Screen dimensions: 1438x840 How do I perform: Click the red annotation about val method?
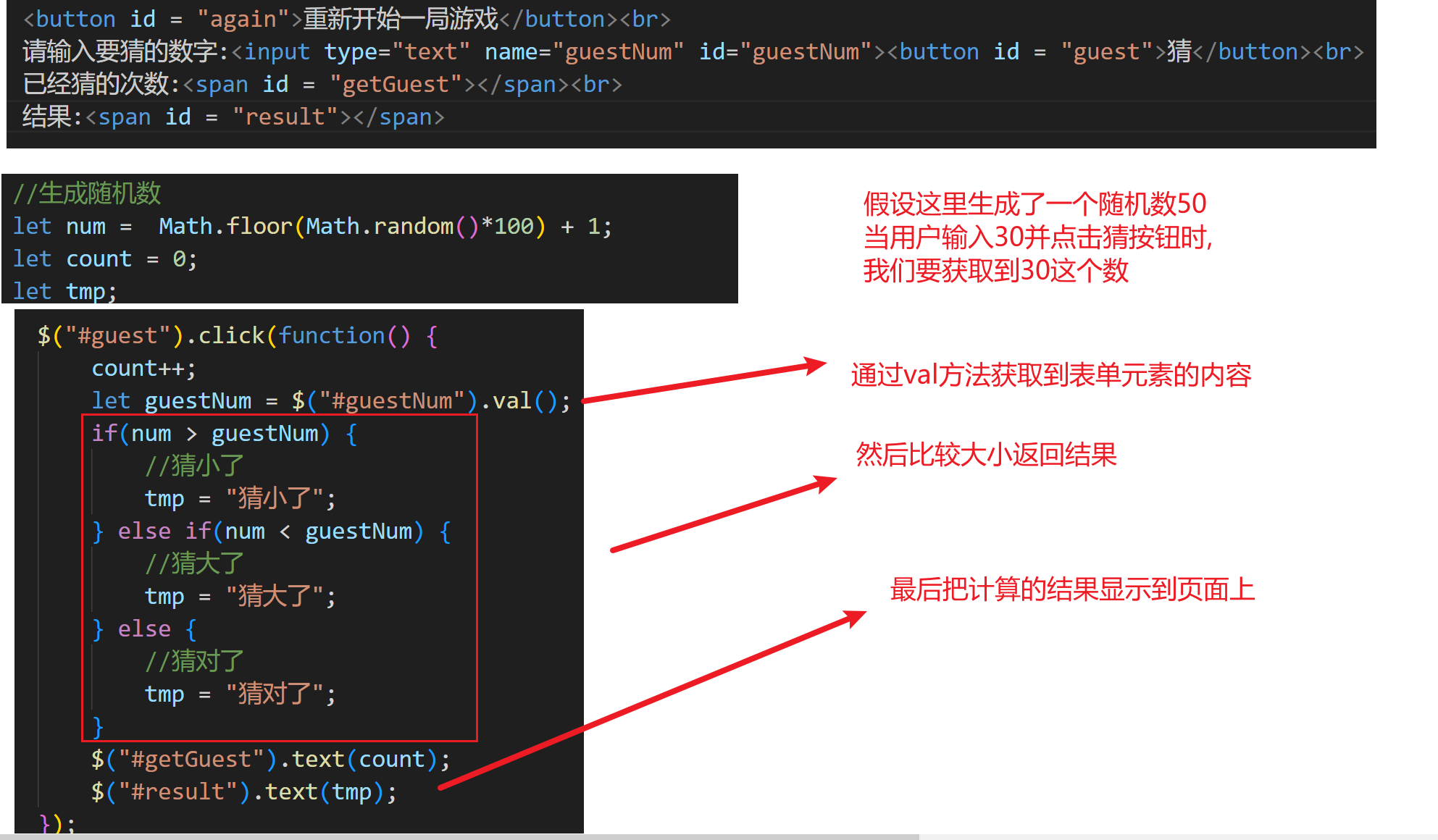click(1050, 375)
